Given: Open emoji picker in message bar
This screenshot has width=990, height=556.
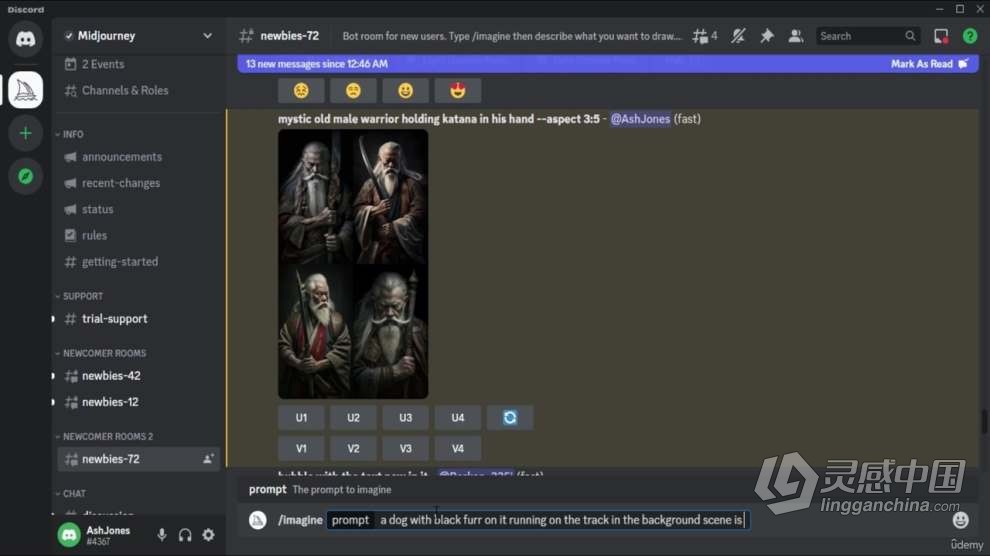Looking at the screenshot, I should [960, 520].
